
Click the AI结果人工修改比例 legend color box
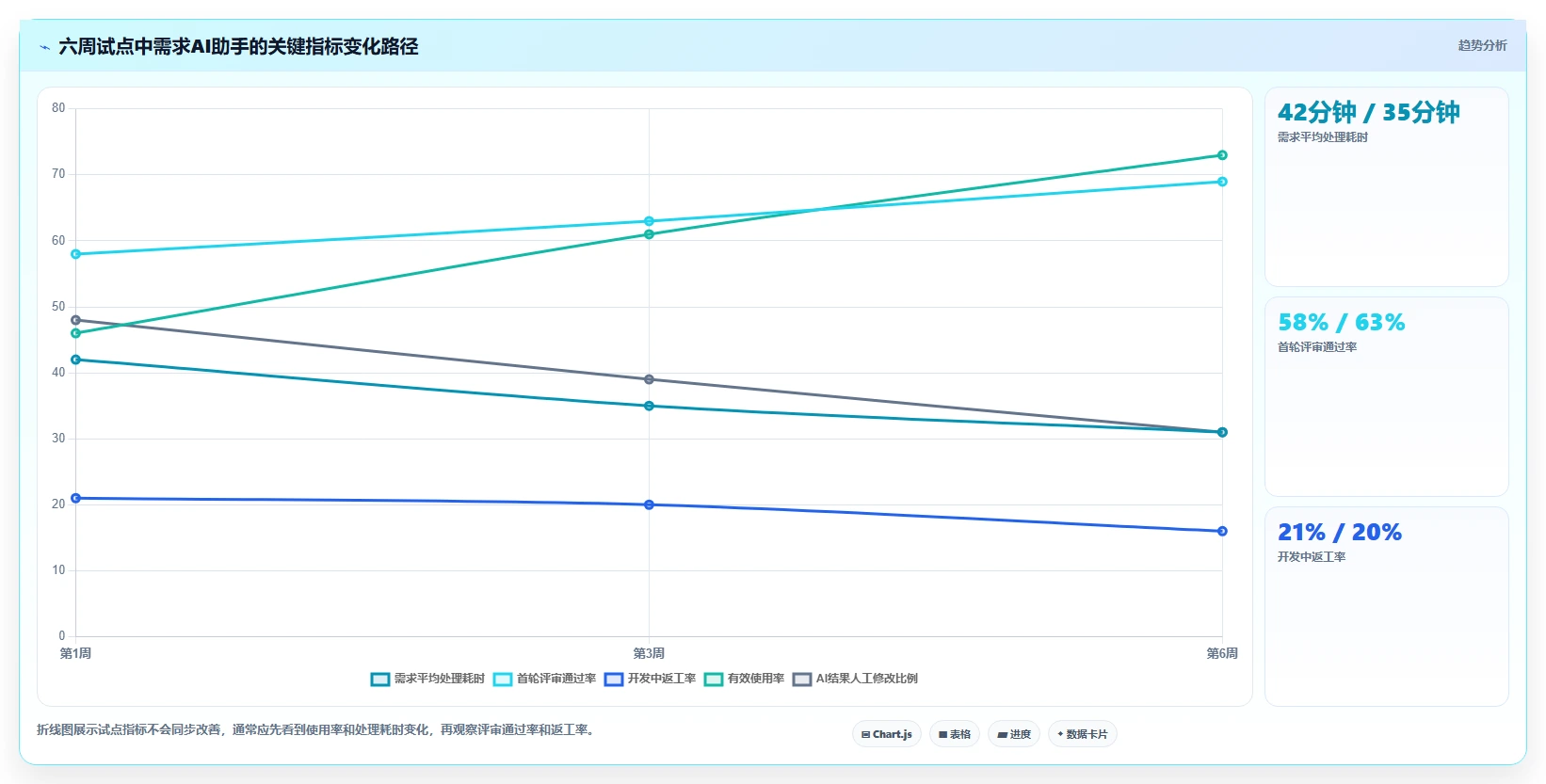tap(802, 679)
